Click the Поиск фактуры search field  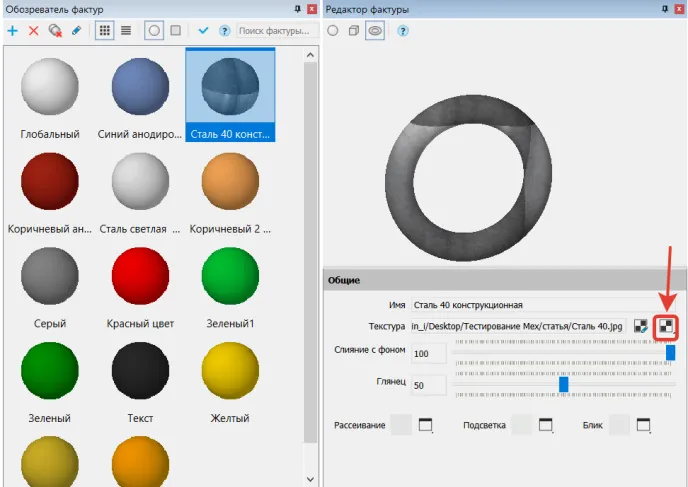pos(276,31)
